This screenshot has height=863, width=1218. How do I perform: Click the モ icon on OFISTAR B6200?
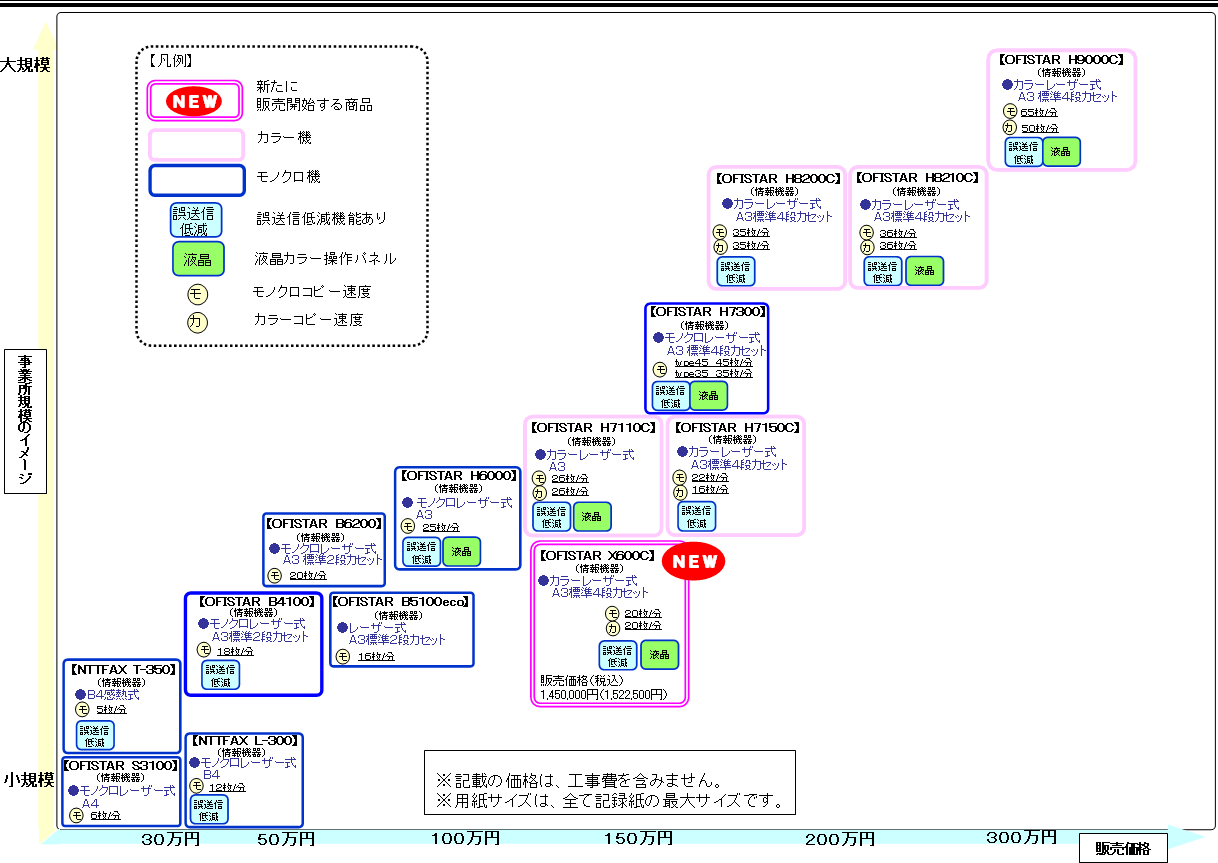pyautogui.click(x=275, y=575)
